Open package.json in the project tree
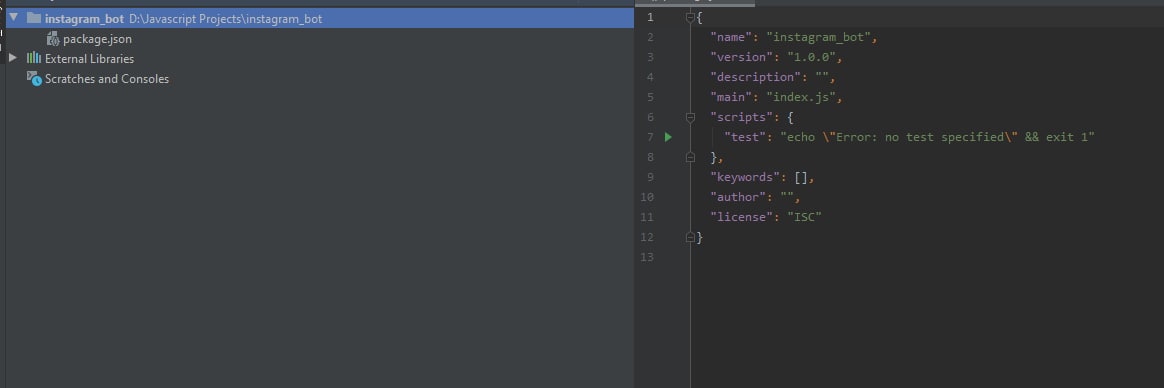 [x=97, y=39]
